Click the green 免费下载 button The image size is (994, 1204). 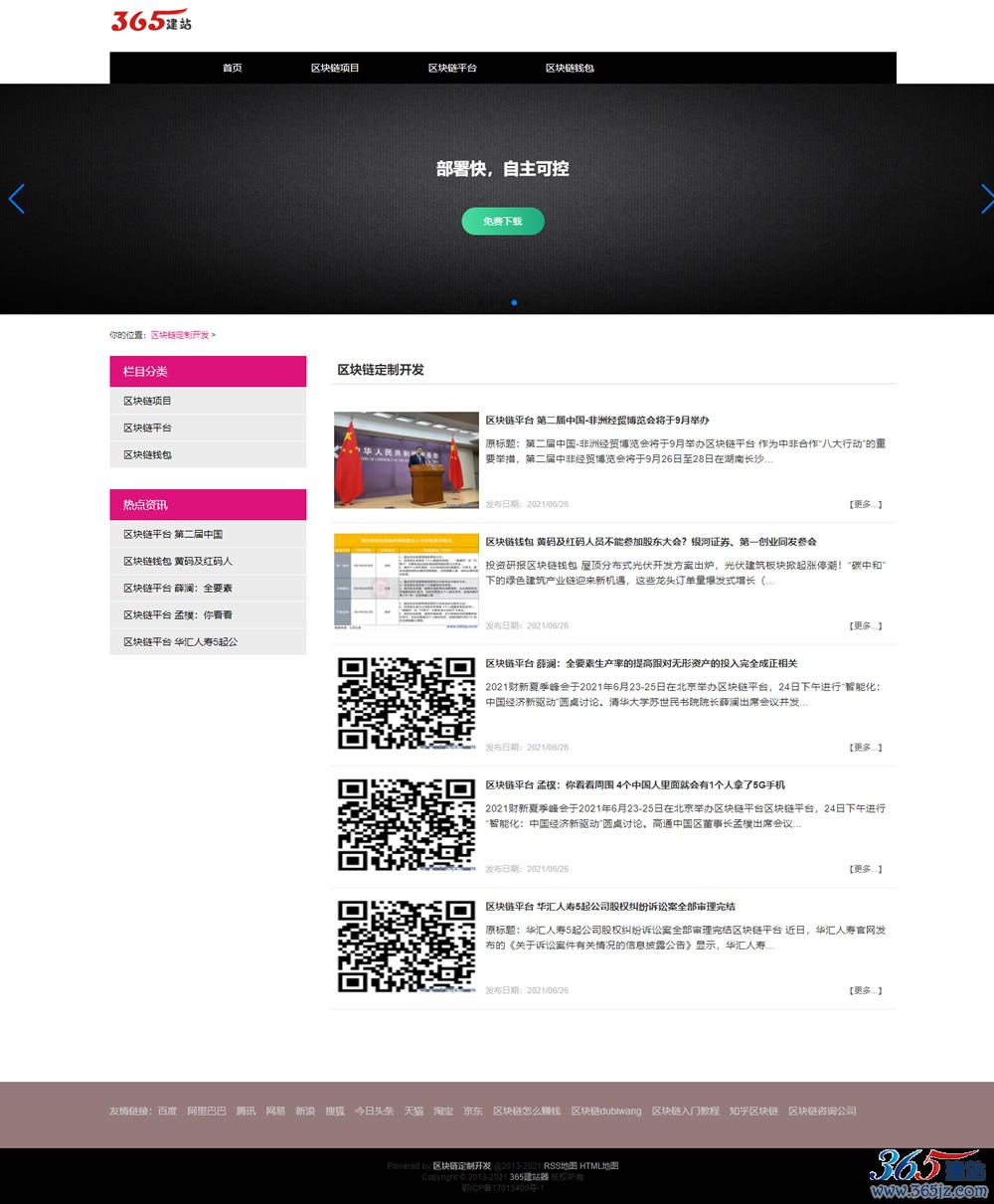click(x=503, y=221)
